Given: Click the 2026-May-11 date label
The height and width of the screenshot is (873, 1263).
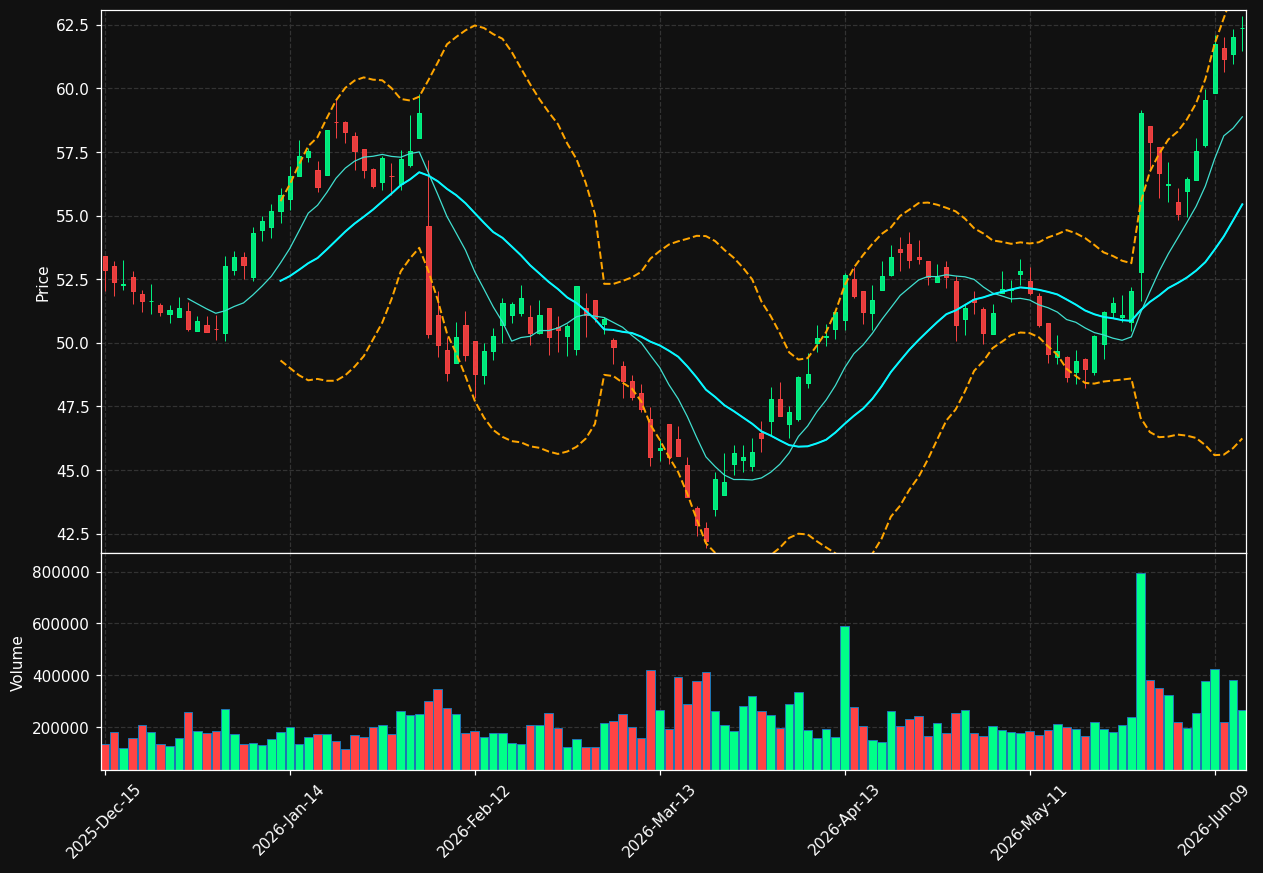Looking at the screenshot, I should 1030,822.
